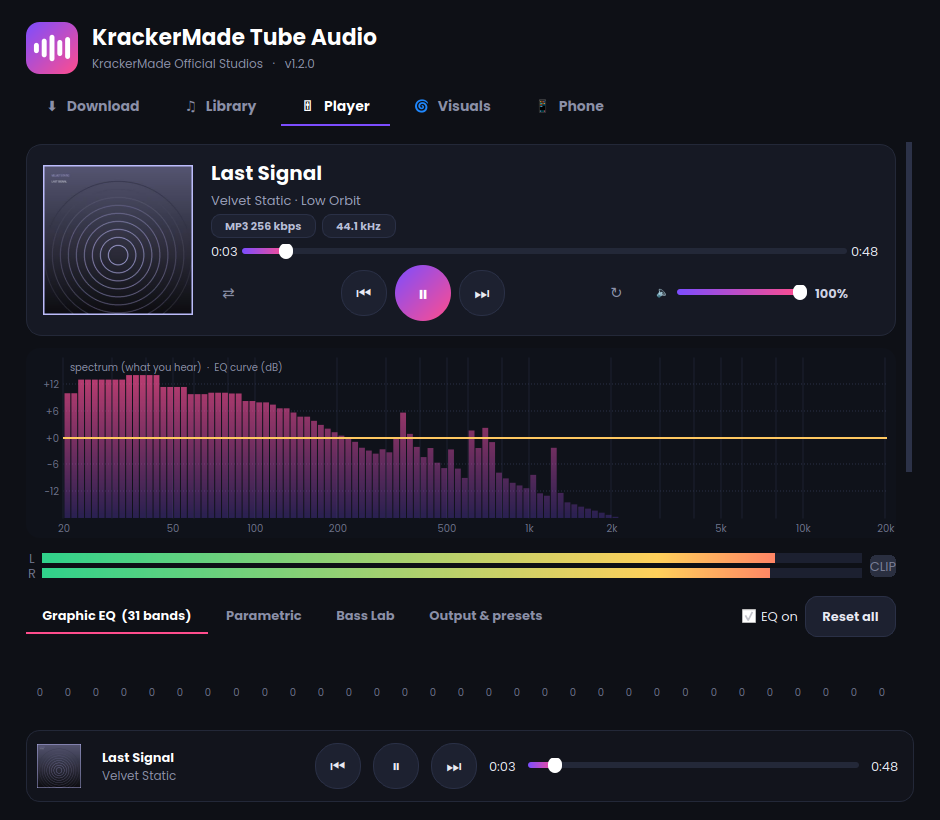Image resolution: width=940 pixels, height=820 pixels.
Task: Go to the Phone tab
Action: point(570,106)
